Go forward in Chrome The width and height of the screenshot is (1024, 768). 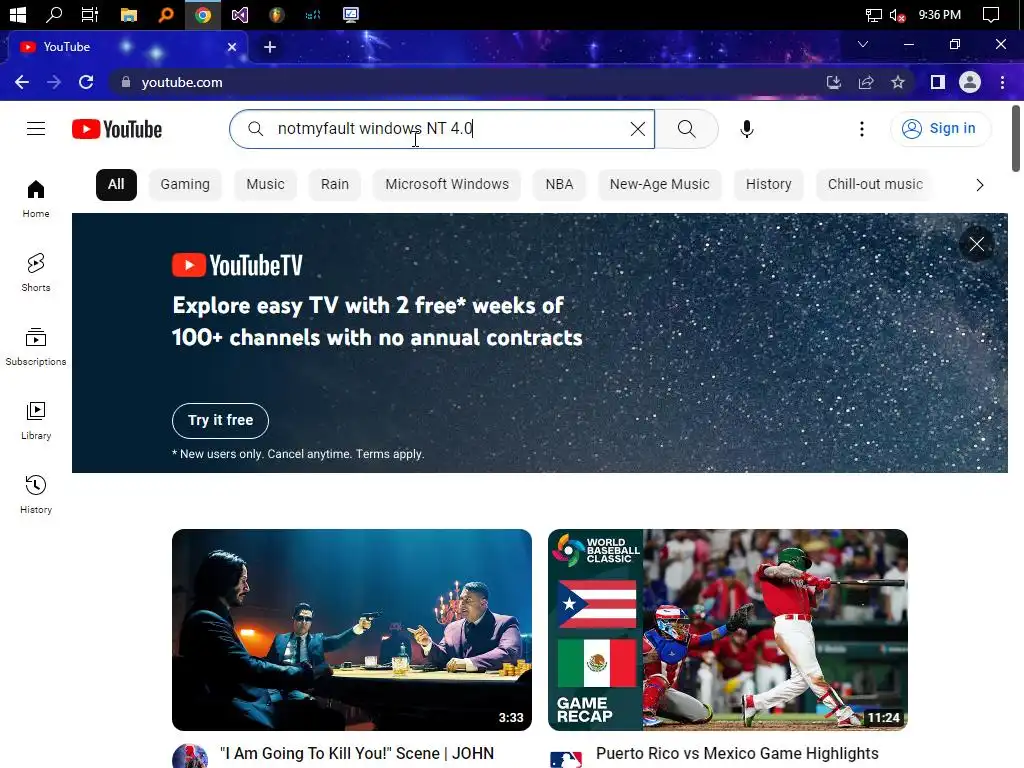tap(54, 82)
